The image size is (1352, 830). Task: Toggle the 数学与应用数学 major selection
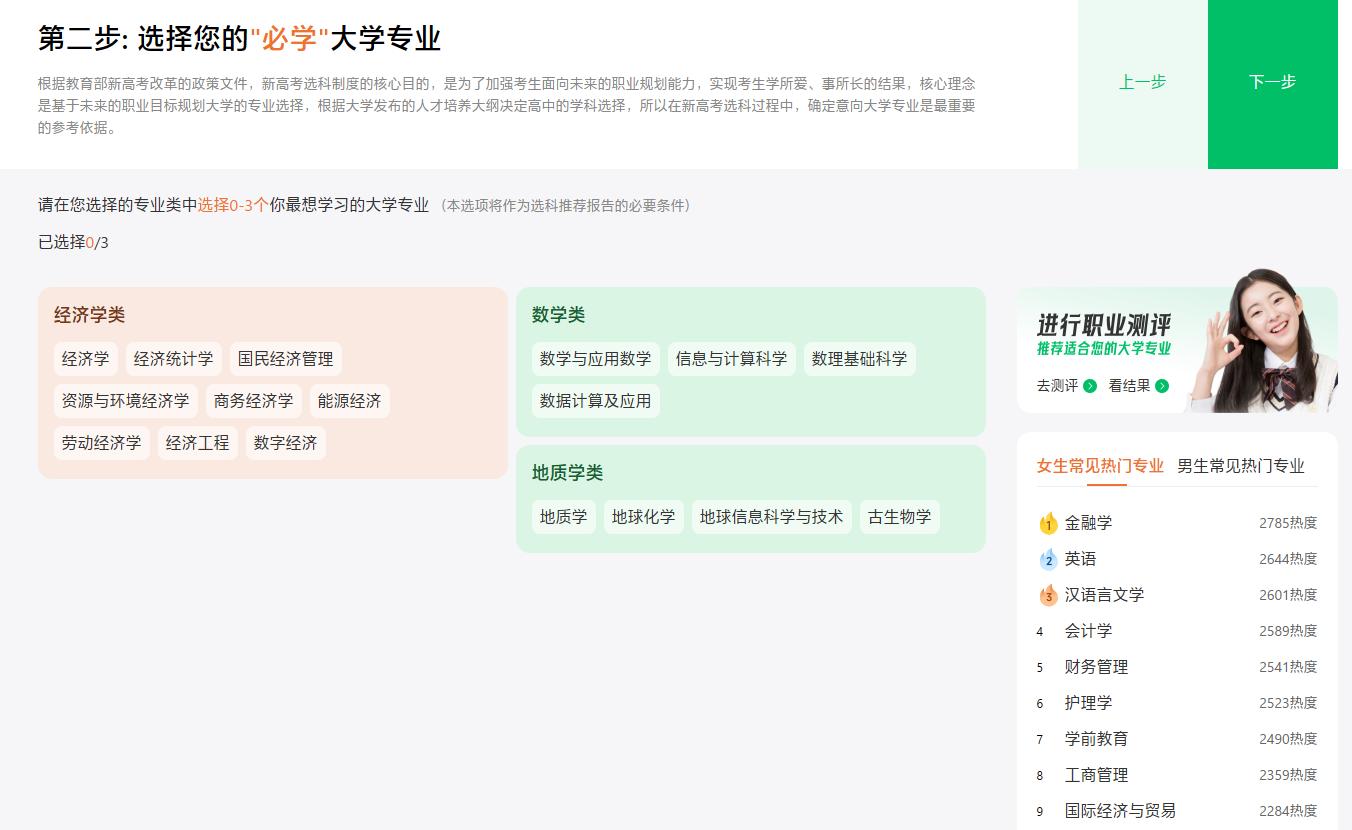pyautogui.click(x=595, y=358)
